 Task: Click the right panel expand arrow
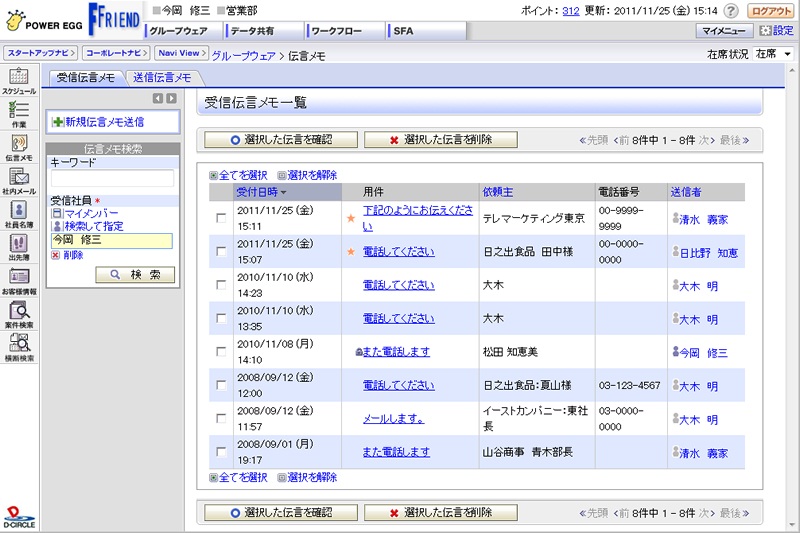(x=171, y=98)
